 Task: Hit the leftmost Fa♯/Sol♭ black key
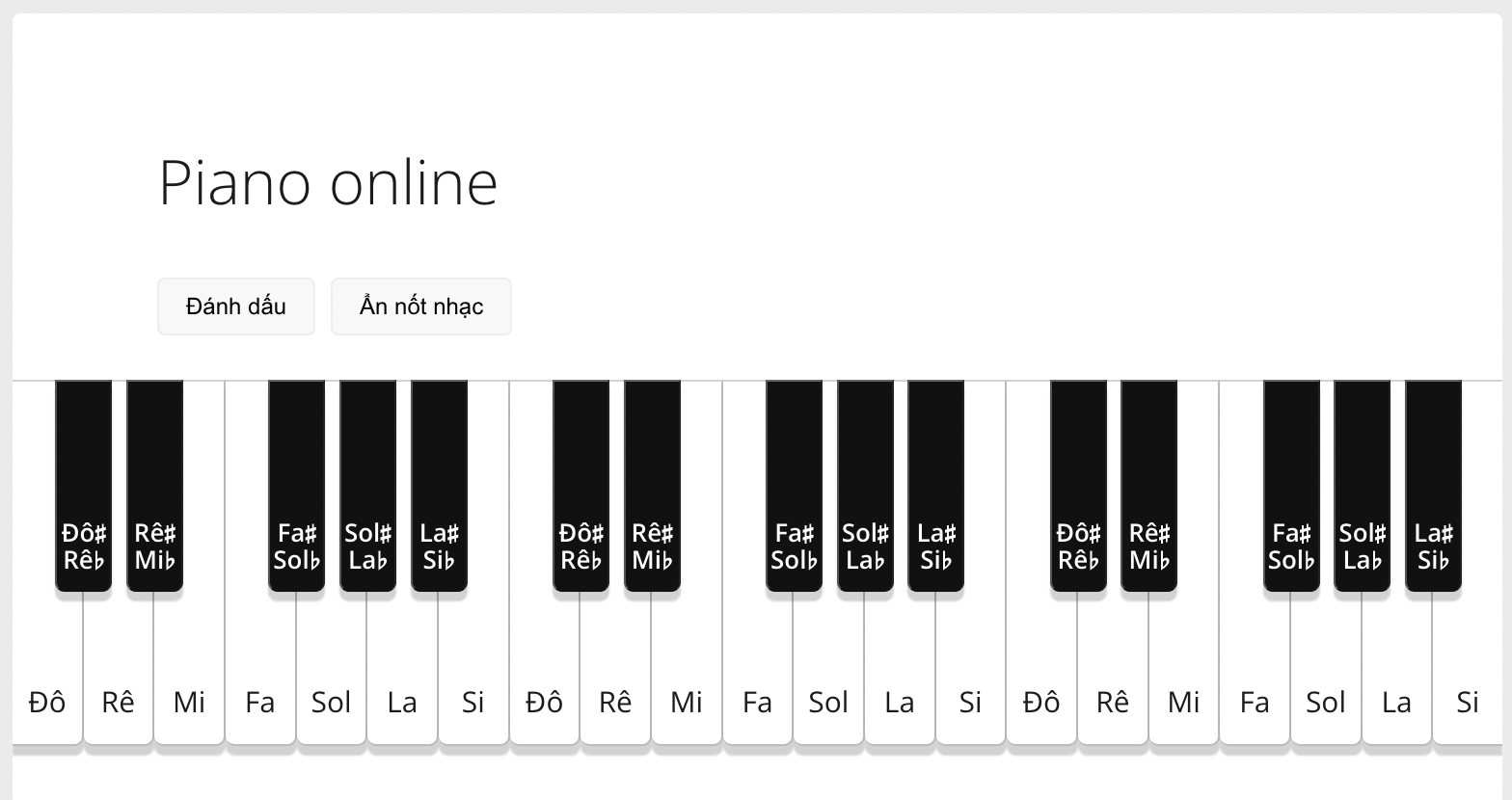pos(296,482)
